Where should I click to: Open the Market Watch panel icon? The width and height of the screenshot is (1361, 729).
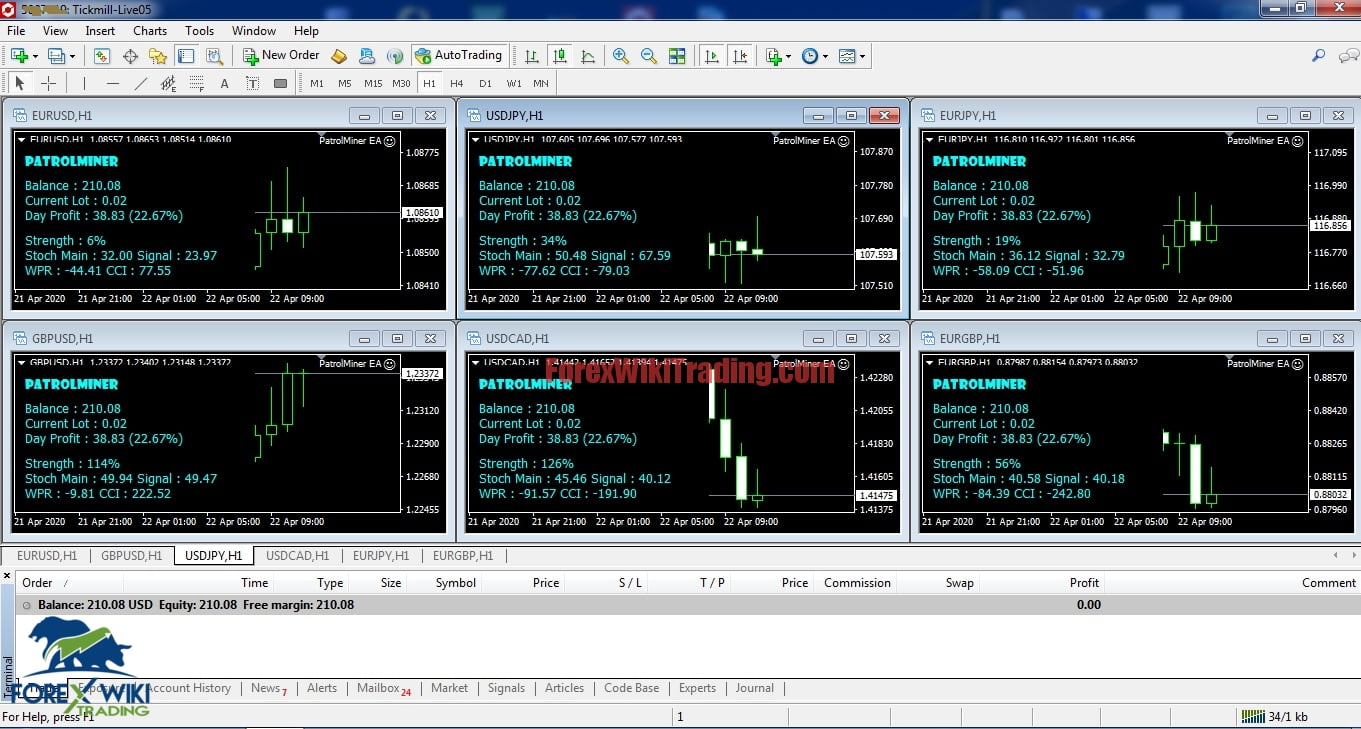101,56
